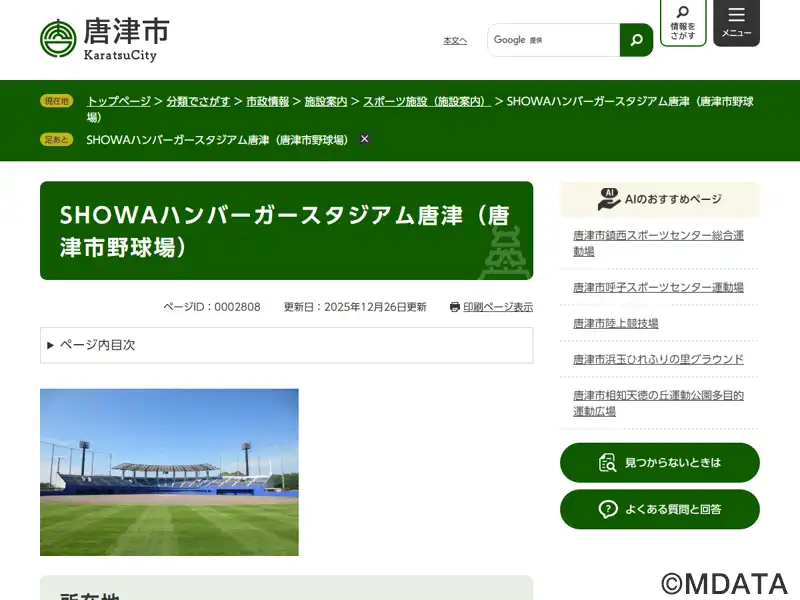Open 市政情報 breadcrumb link
The image size is (800, 600).
267,102
